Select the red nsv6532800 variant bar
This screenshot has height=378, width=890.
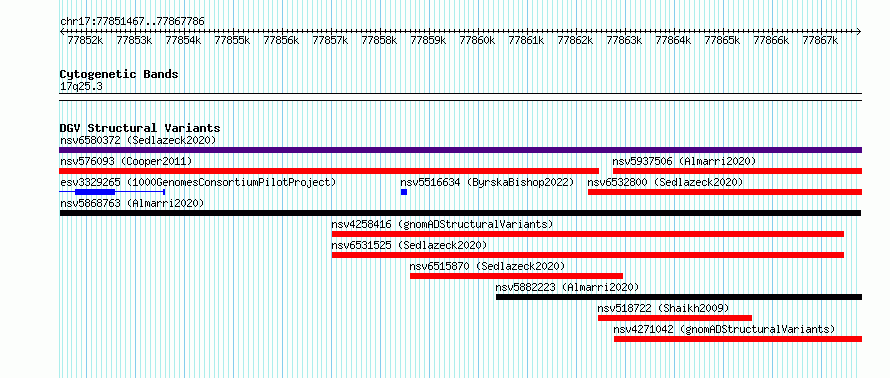tap(725, 192)
